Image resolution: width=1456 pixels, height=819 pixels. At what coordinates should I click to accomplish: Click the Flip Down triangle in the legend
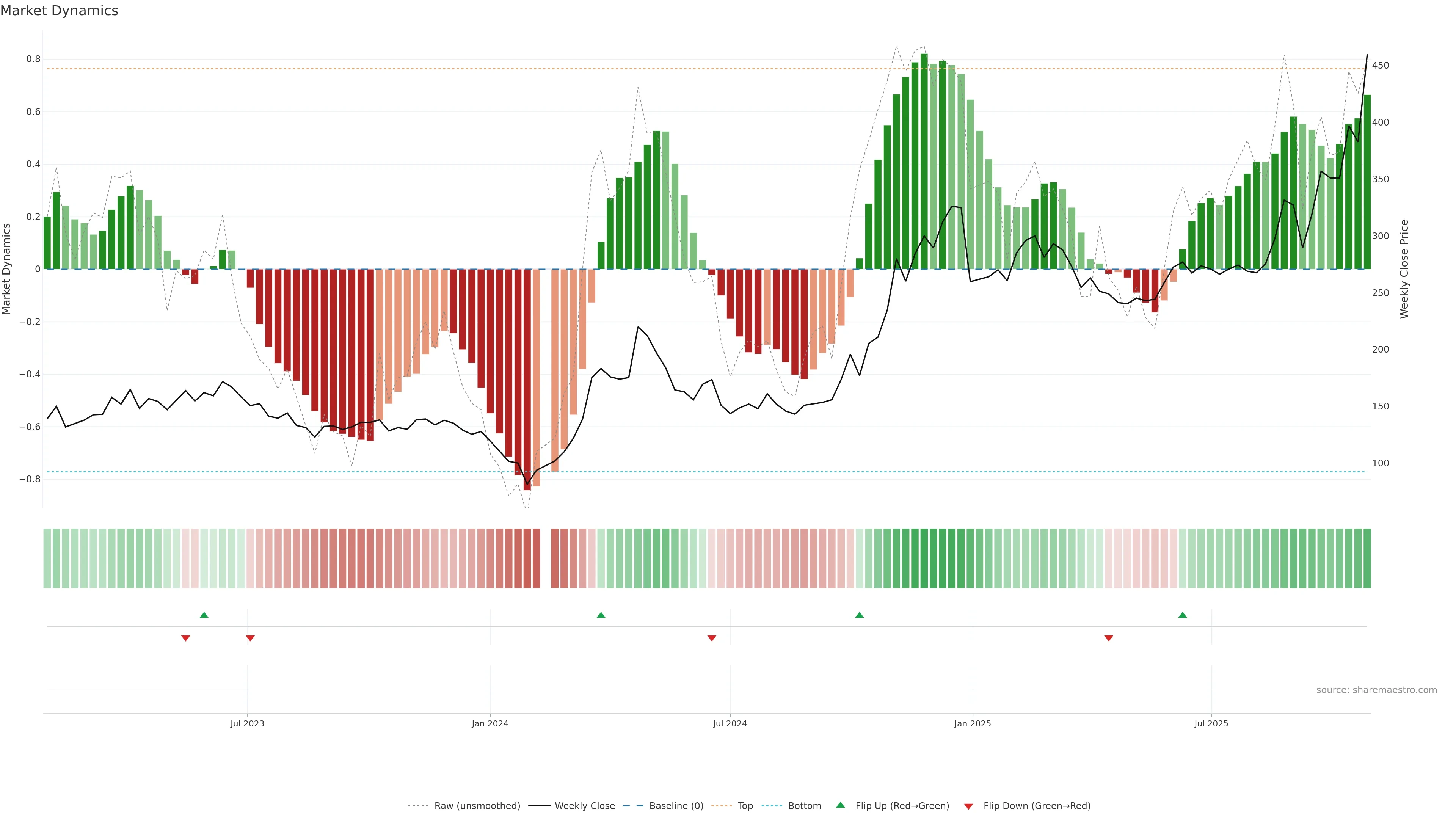968,806
